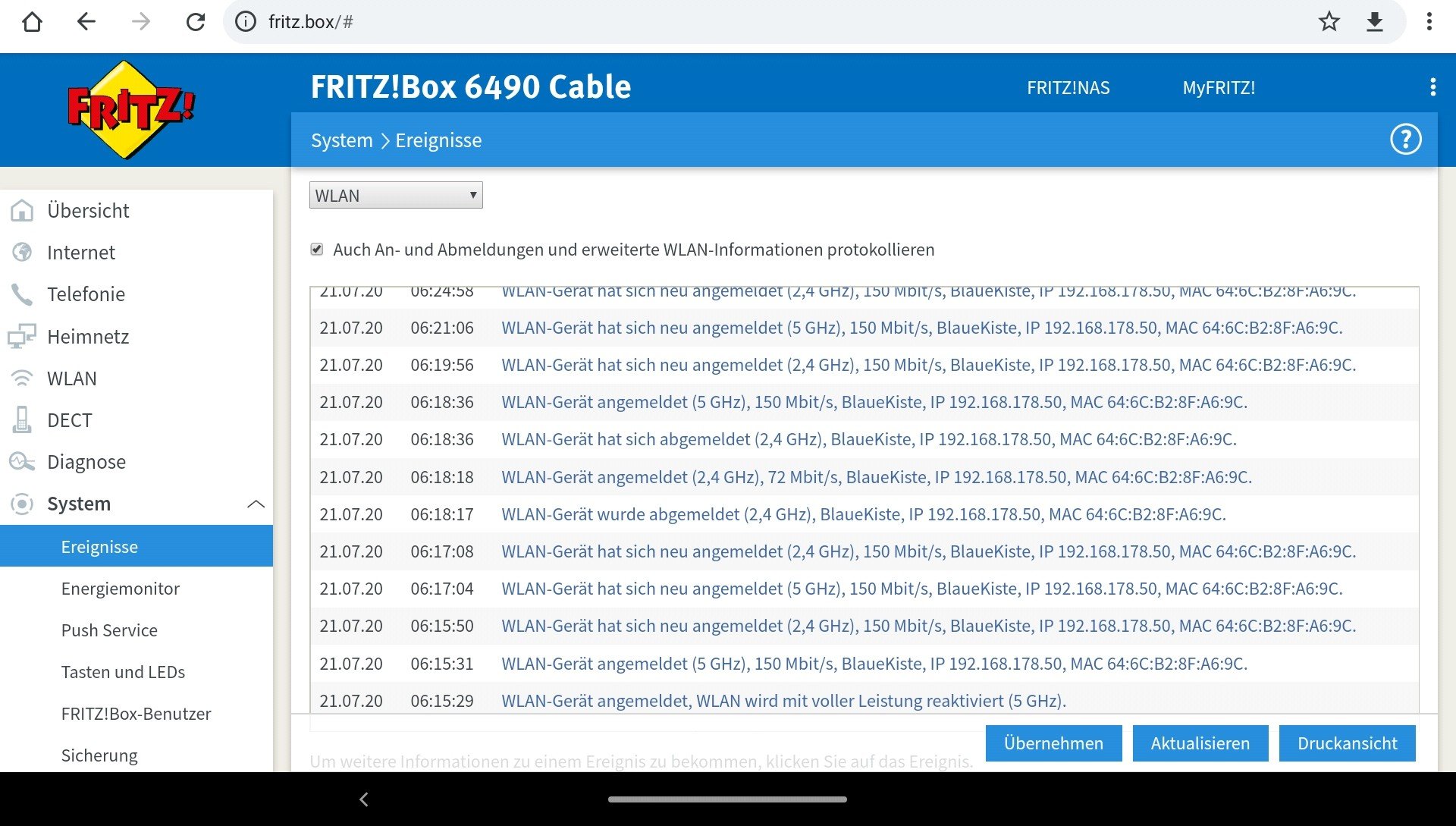Open the Telefonie menu item
1456x826 pixels.
click(86, 294)
